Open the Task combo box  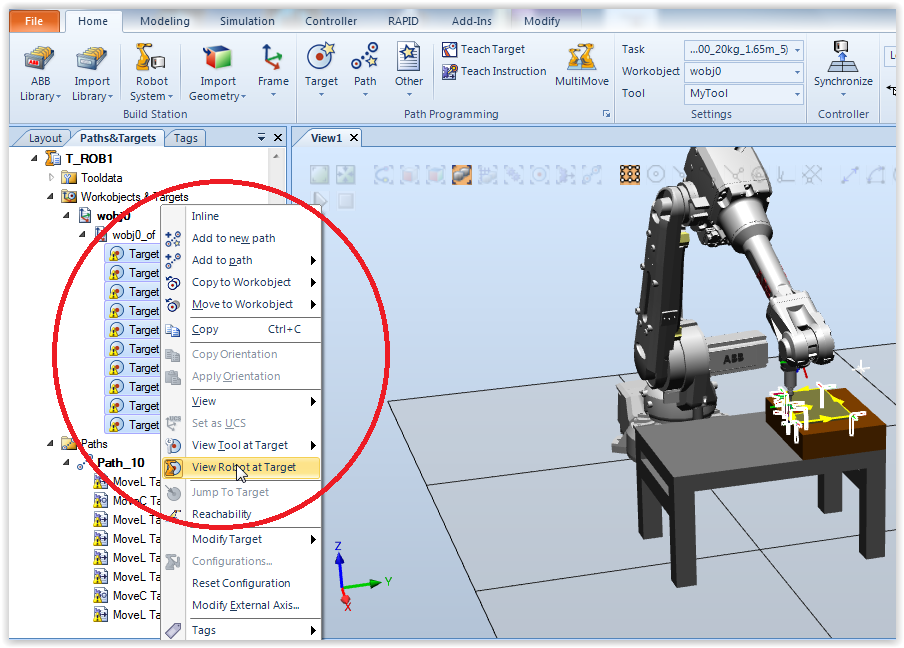click(743, 50)
